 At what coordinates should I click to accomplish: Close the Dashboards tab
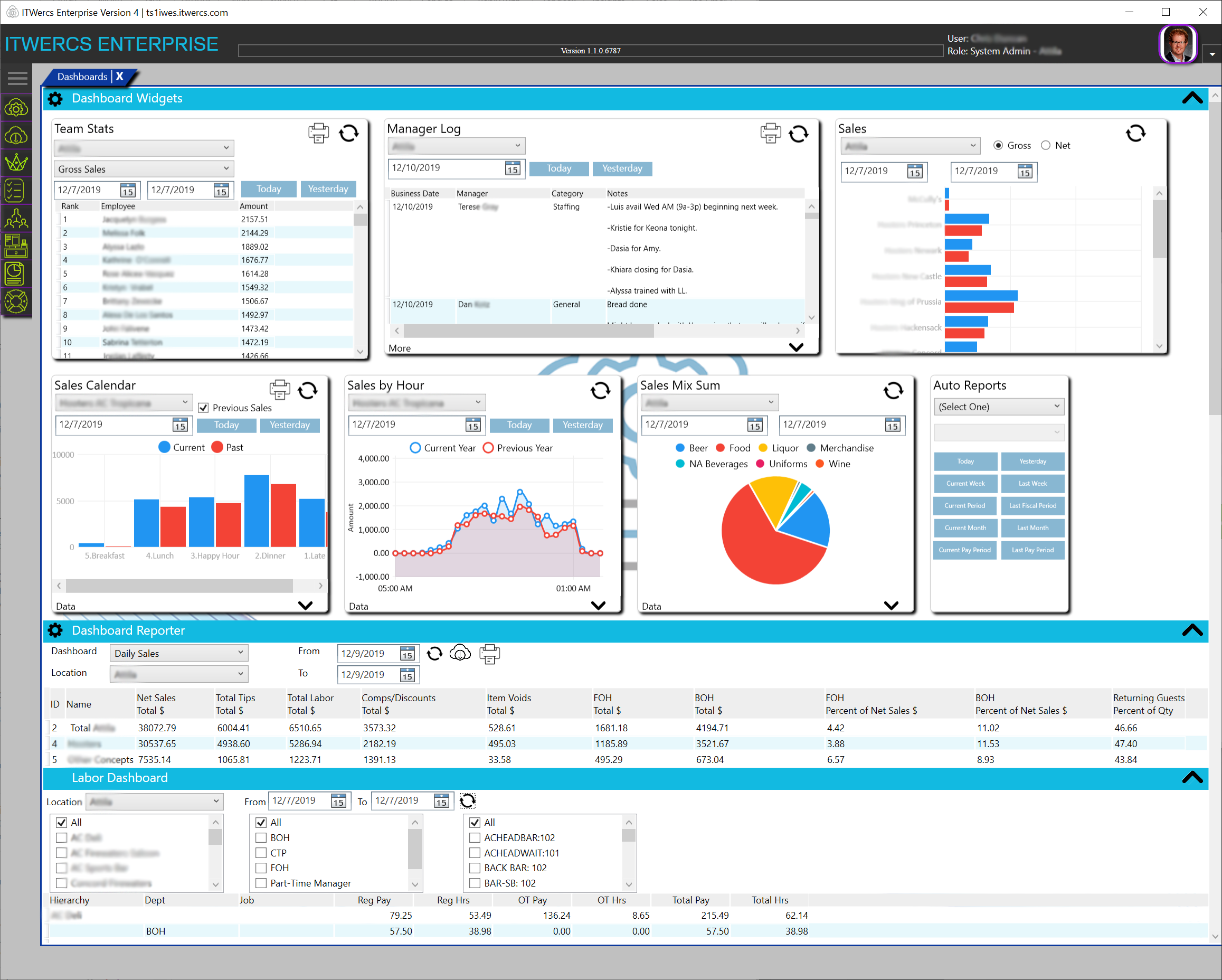click(x=120, y=77)
